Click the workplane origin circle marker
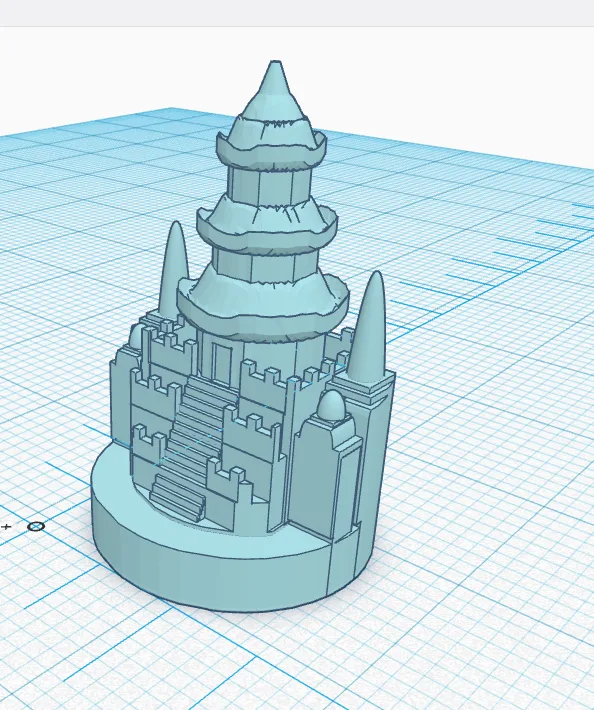This screenshot has height=710, width=594. point(36,526)
